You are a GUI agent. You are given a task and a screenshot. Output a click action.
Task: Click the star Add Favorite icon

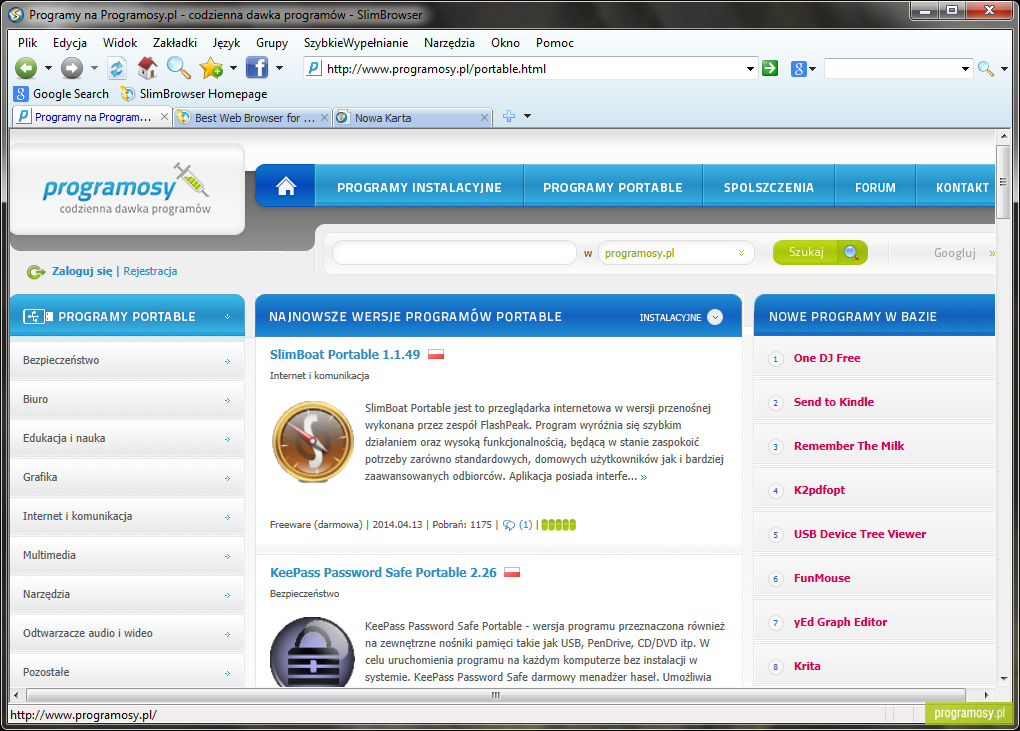point(211,68)
